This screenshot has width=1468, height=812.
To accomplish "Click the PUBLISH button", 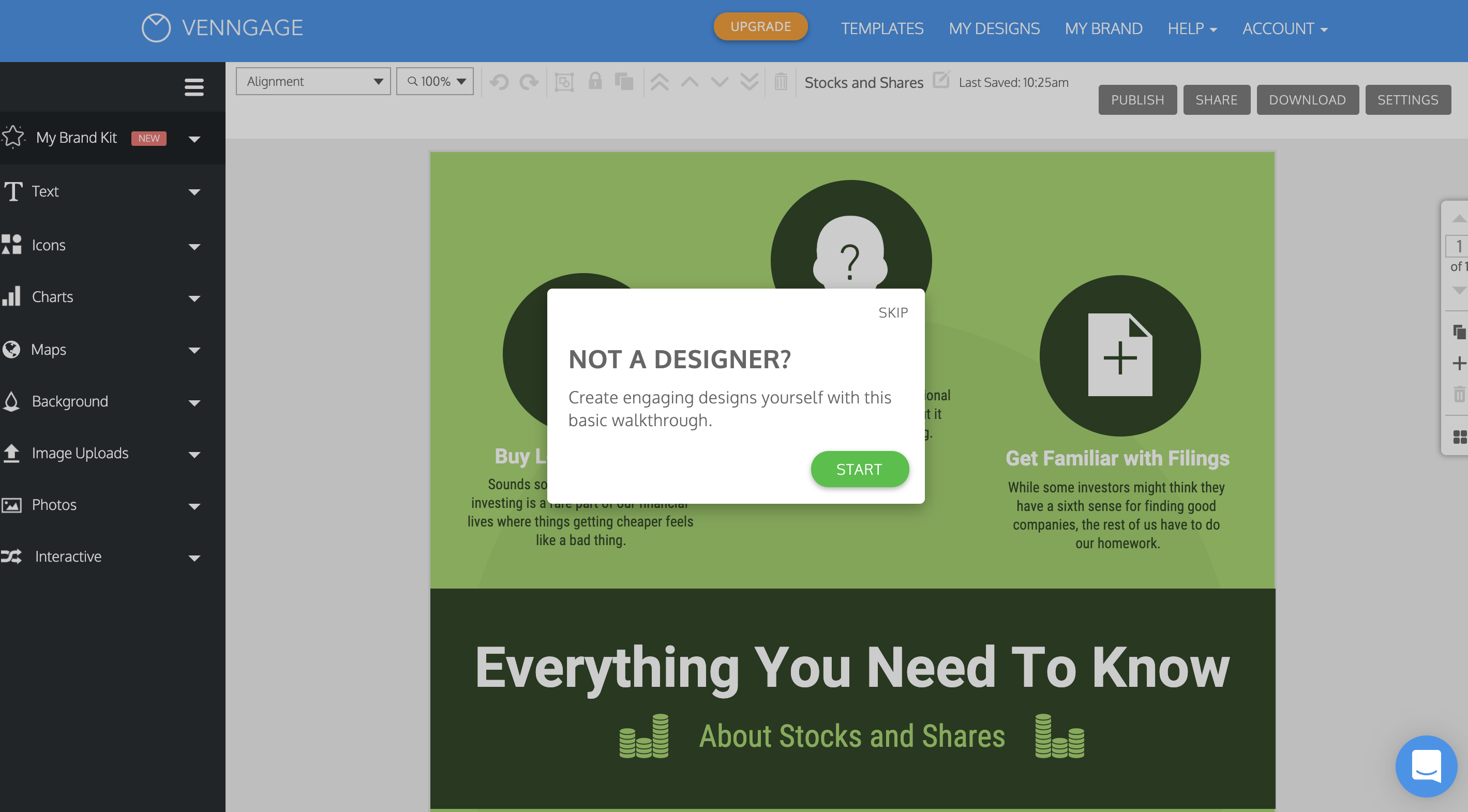I will click(x=1137, y=100).
